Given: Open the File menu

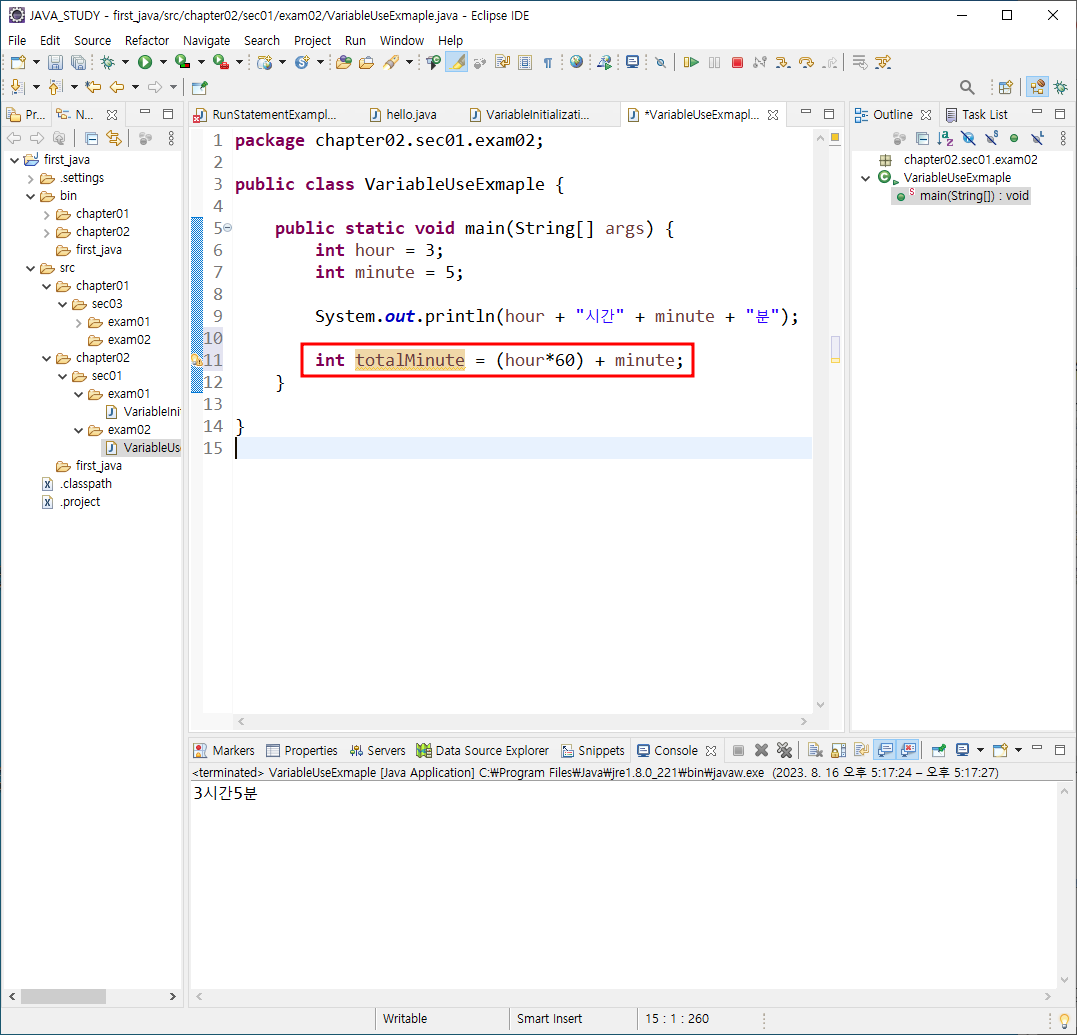Looking at the screenshot, I should (x=17, y=41).
